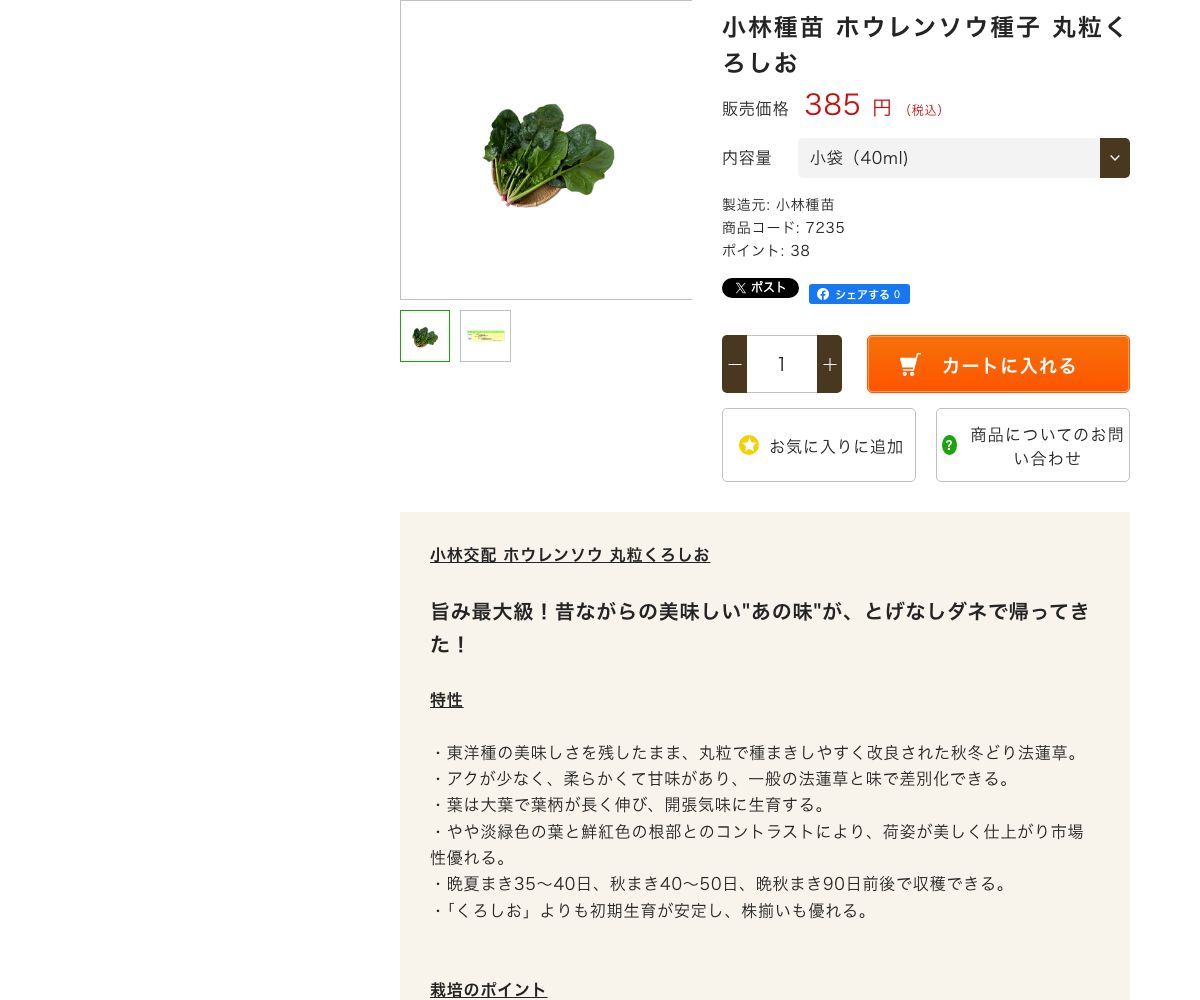Click the main spinach product image

pos(546,150)
